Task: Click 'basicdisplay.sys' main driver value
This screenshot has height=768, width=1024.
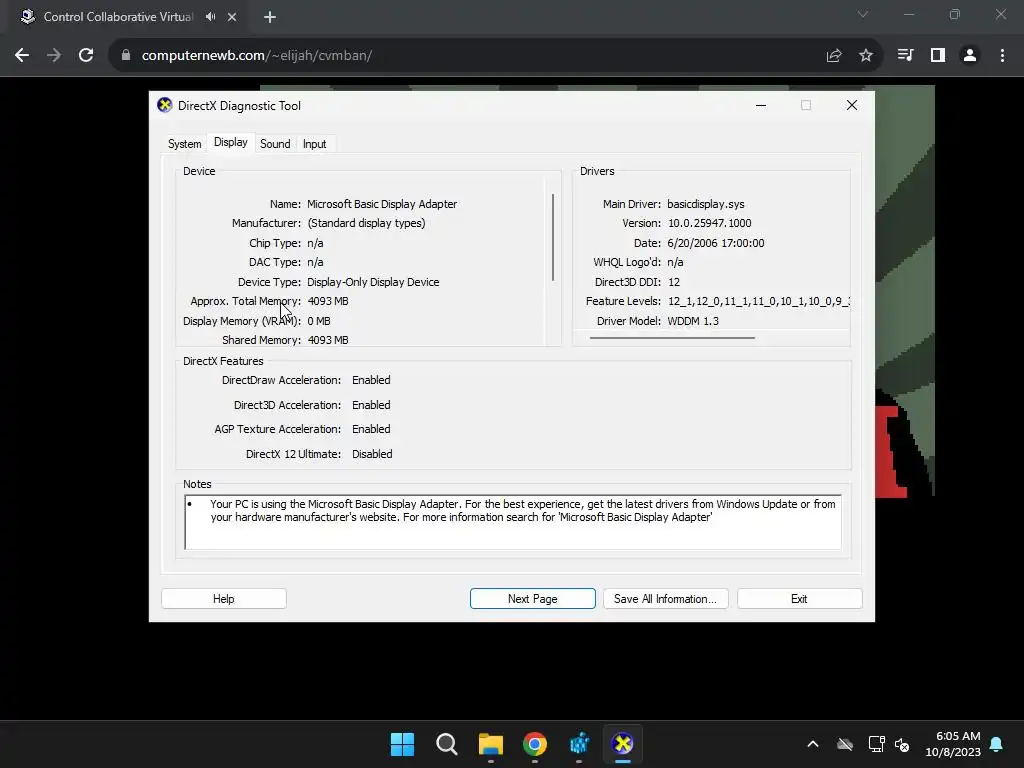Action: (x=706, y=204)
